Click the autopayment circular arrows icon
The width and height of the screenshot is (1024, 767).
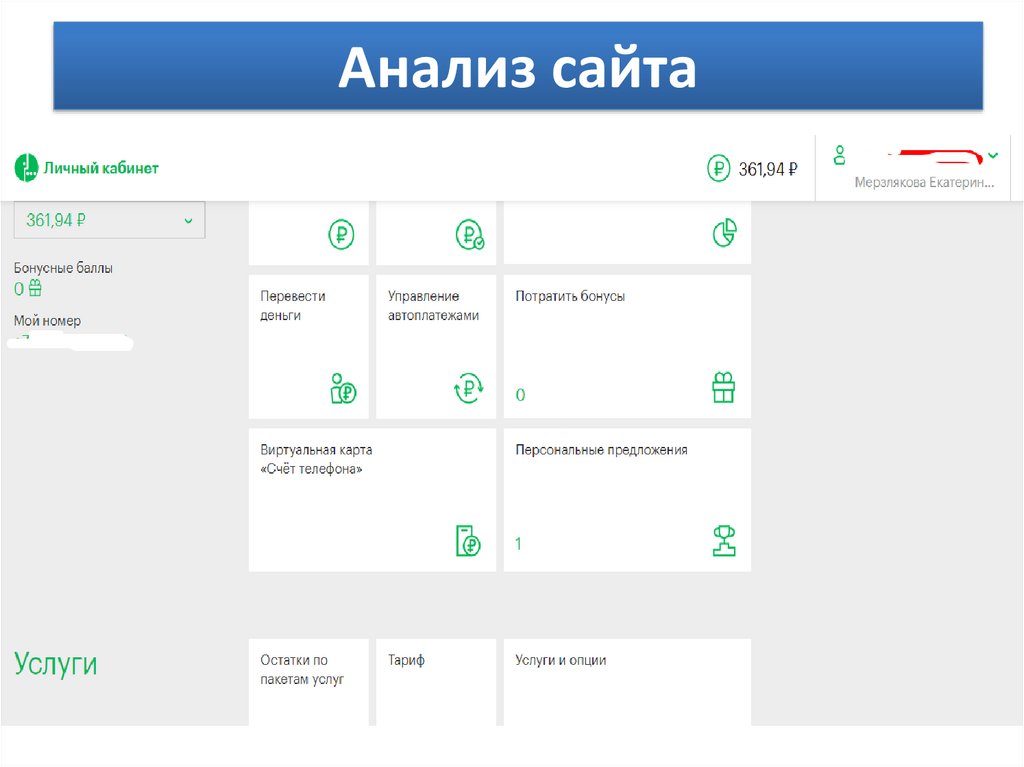pyautogui.click(x=469, y=387)
